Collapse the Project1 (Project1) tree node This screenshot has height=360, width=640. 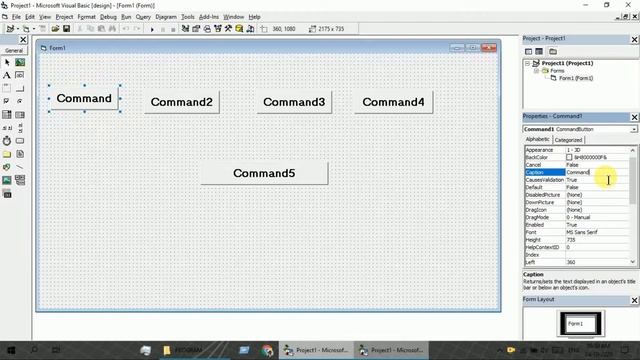coord(527,63)
